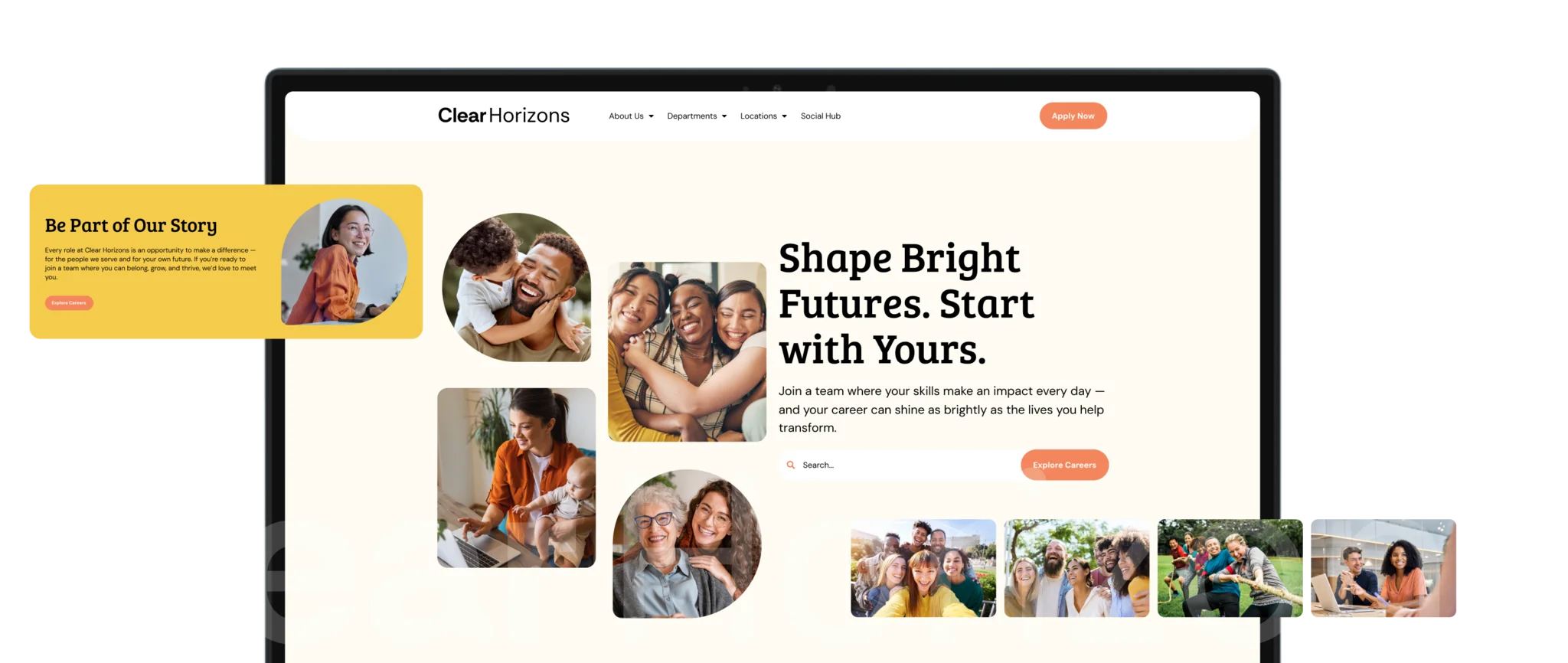1568x663 pixels.
Task: Expand the Locations dropdown arrow
Action: [x=784, y=116]
